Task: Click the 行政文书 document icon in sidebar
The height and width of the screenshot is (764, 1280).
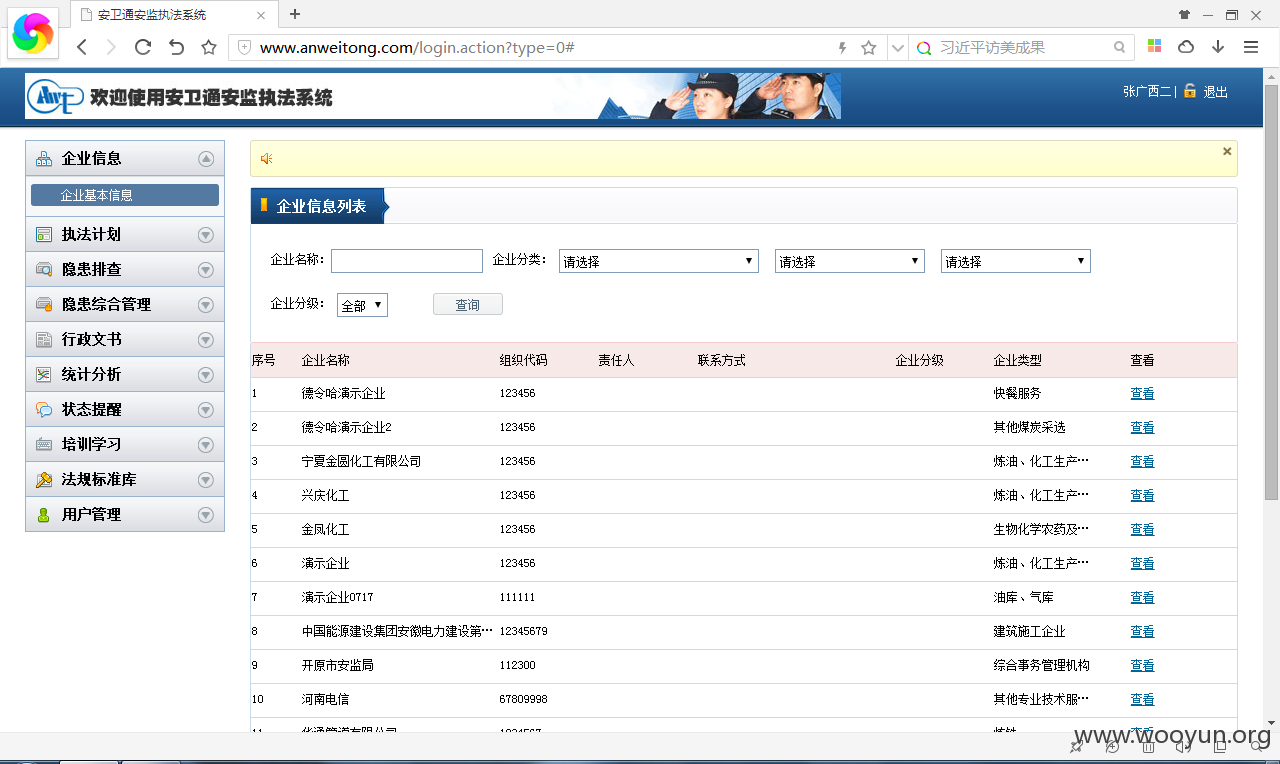Action: point(44,339)
